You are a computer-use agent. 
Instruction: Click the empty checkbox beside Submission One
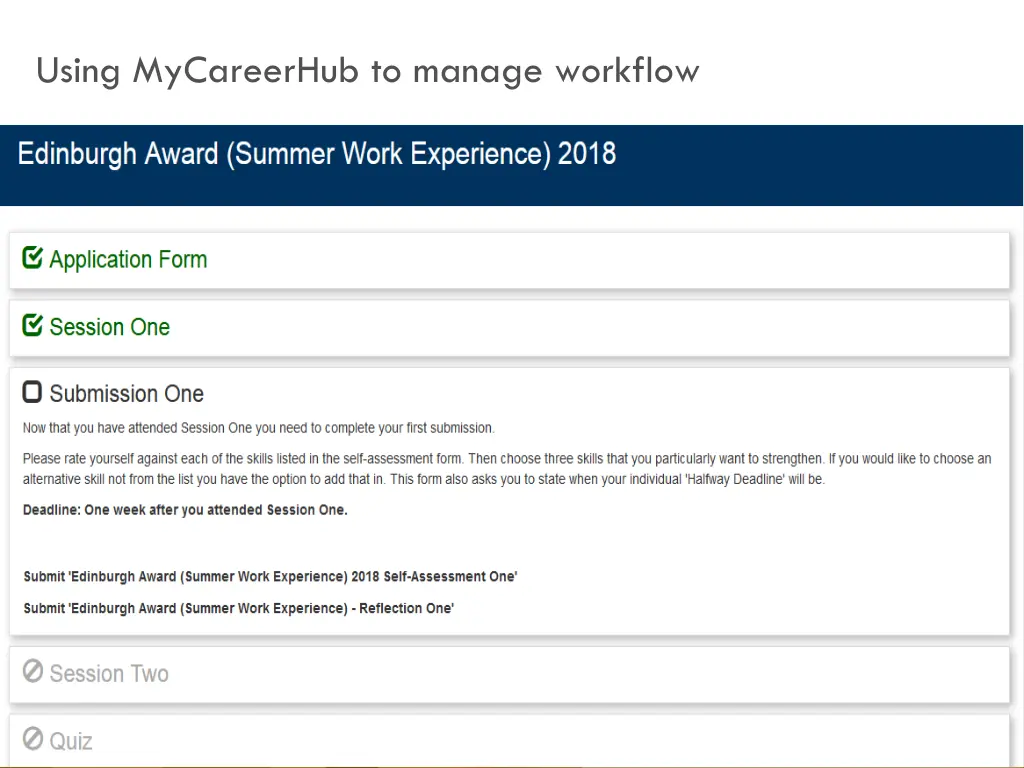coord(32,392)
